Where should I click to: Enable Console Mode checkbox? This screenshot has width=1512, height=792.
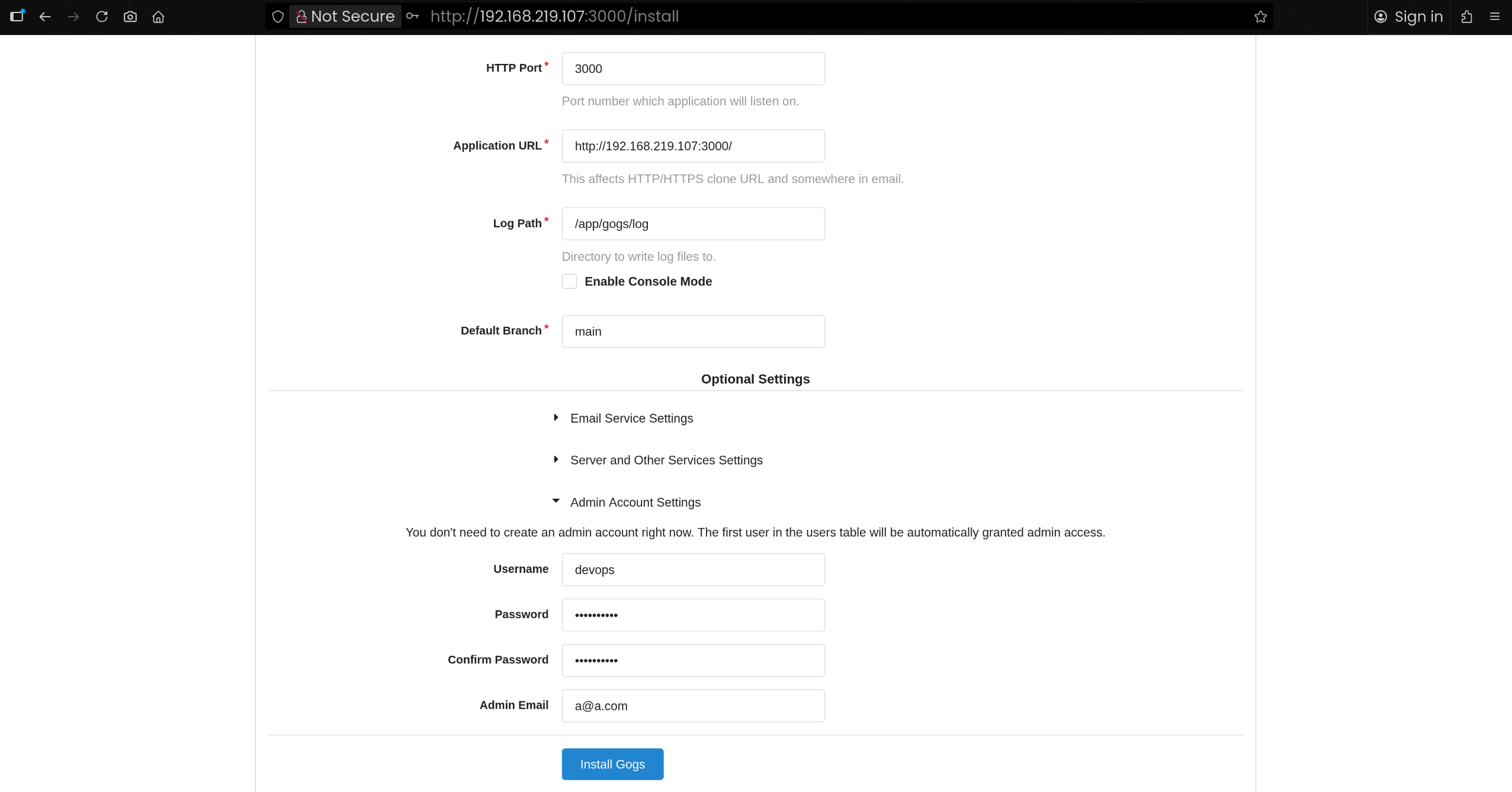(x=569, y=281)
